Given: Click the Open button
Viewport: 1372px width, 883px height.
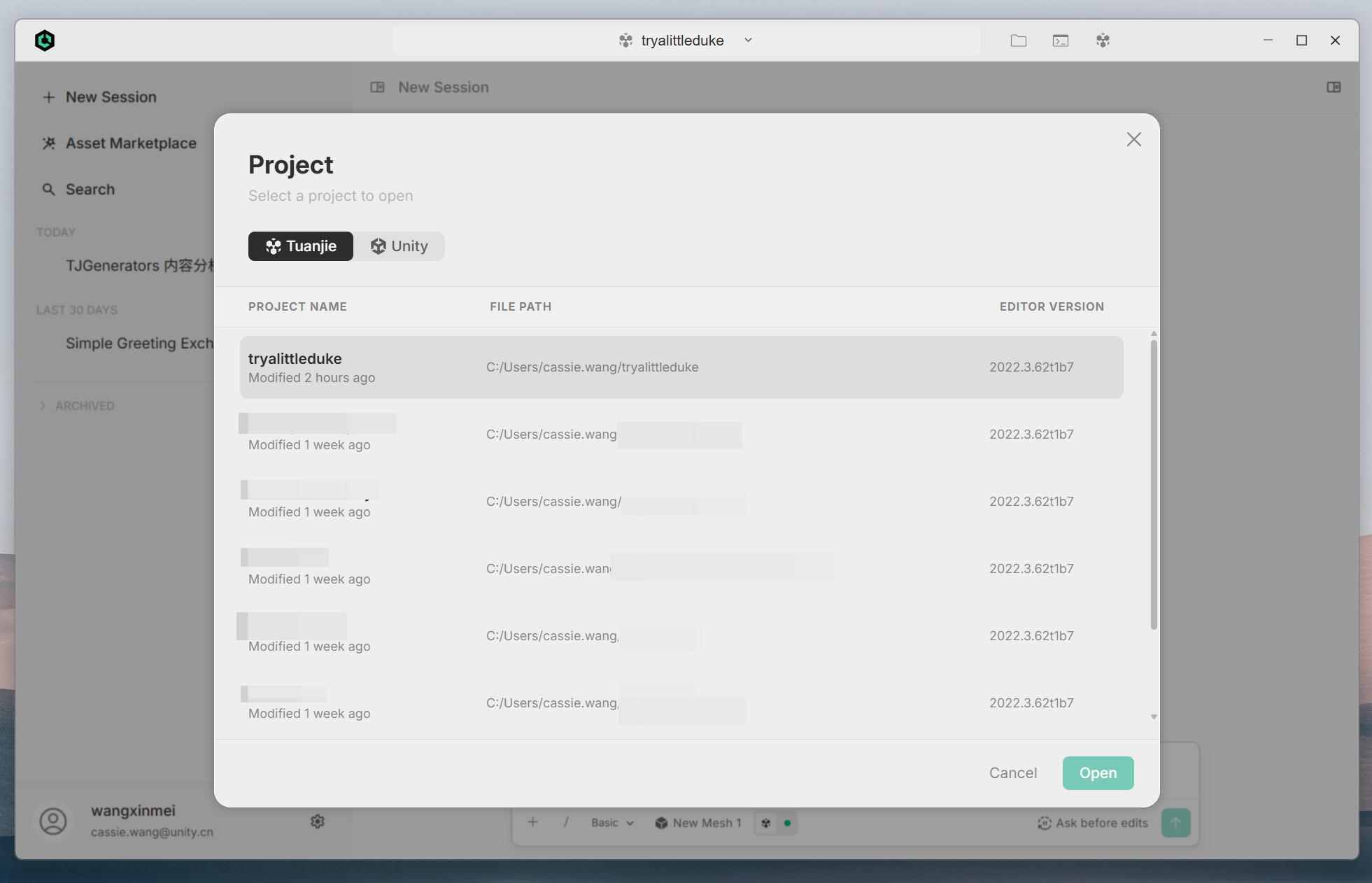Looking at the screenshot, I should point(1098,773).
